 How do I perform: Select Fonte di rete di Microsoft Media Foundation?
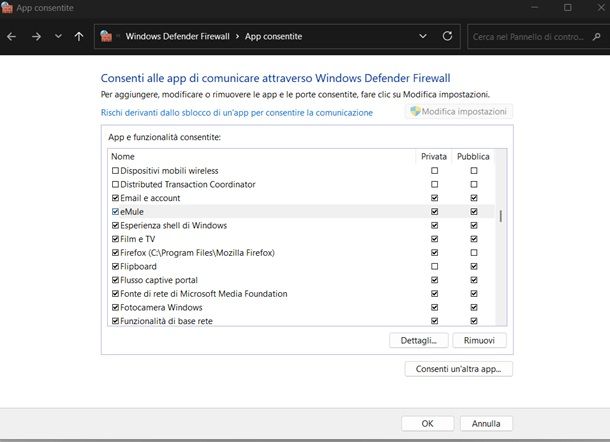[x=204, y=294]
